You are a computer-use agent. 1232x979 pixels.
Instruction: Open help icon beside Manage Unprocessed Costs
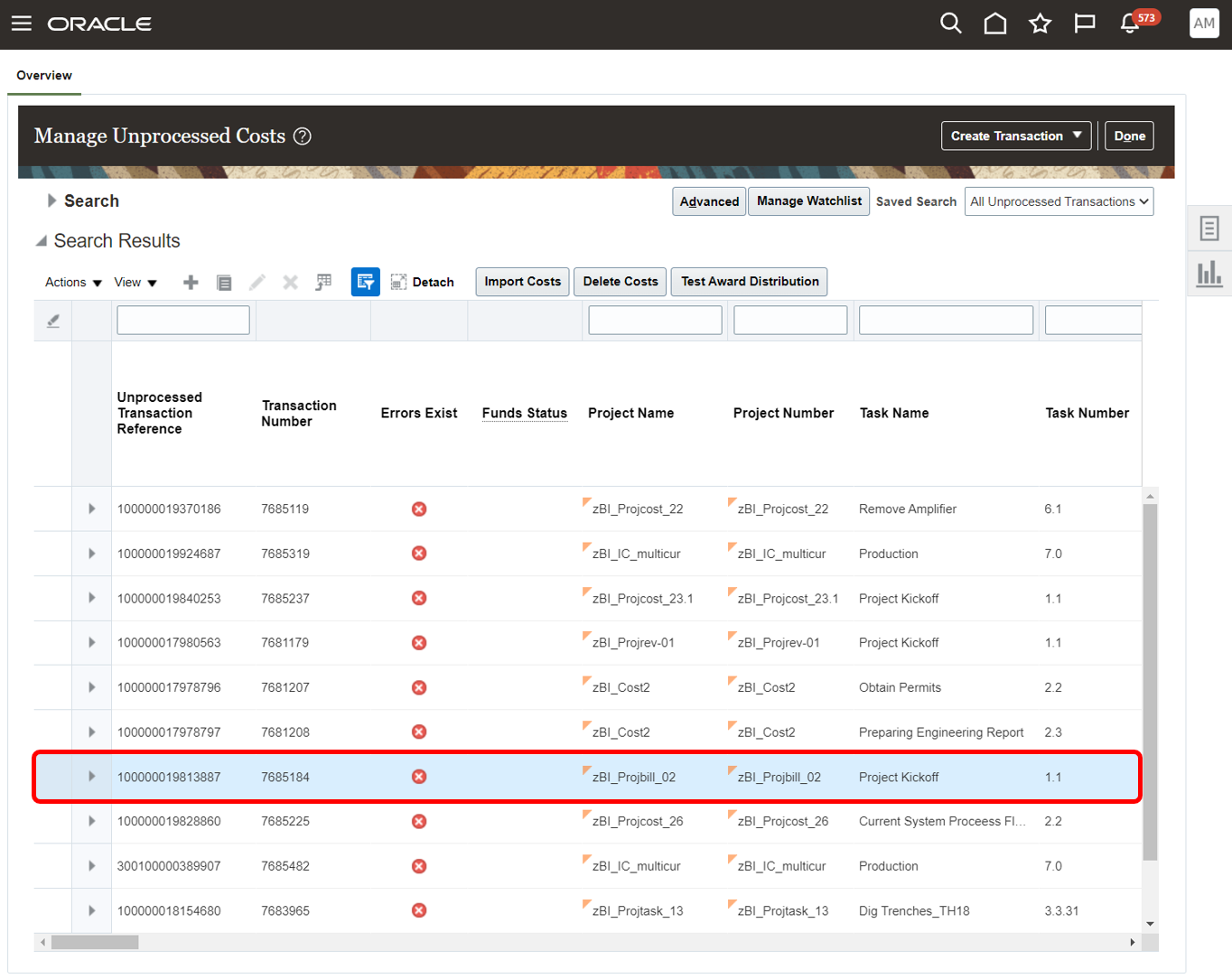(303, 136)
